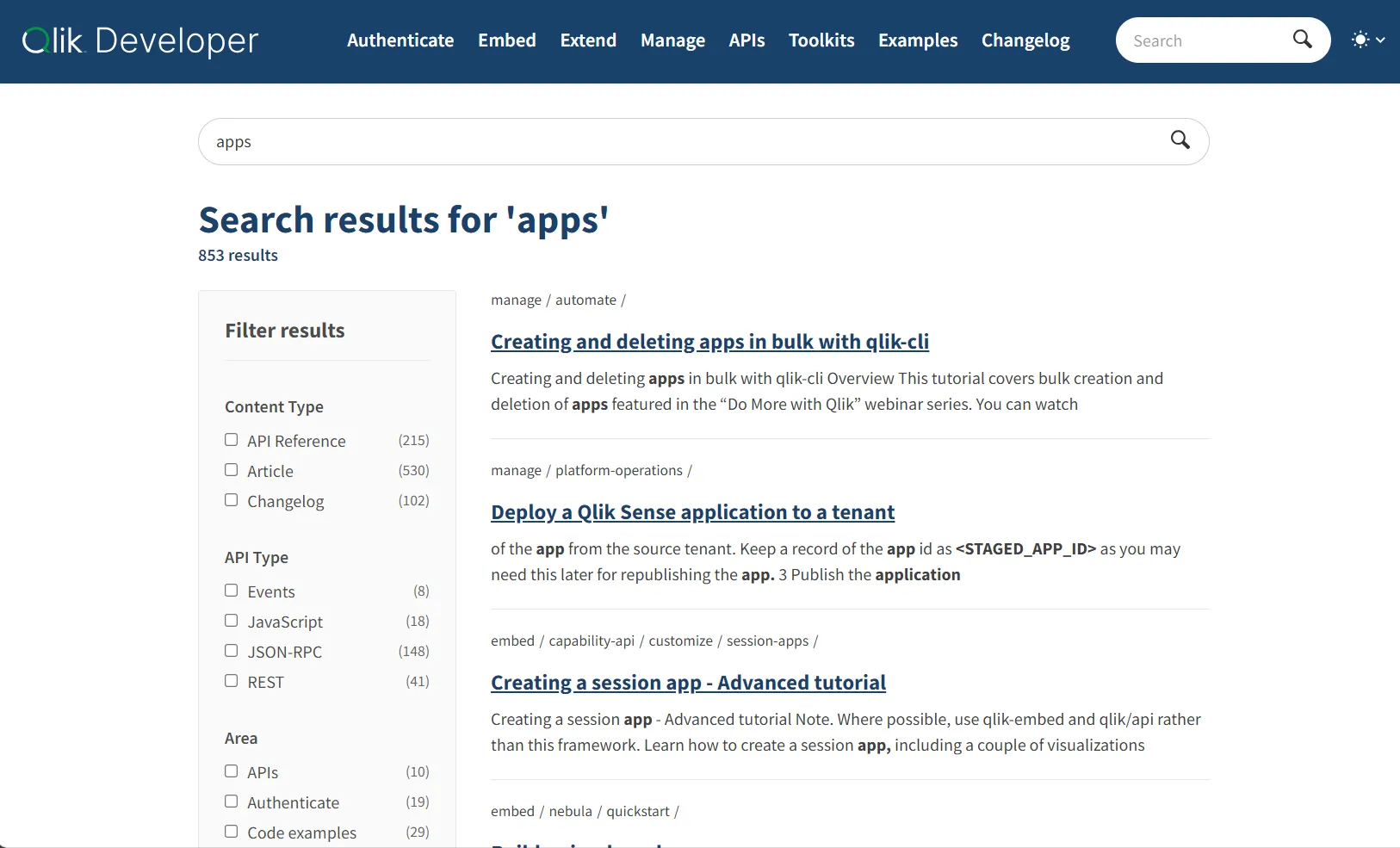This screenshot has width=1400, height=848.
Task: Open the Toolkits menu item
Action: [821, 40]
